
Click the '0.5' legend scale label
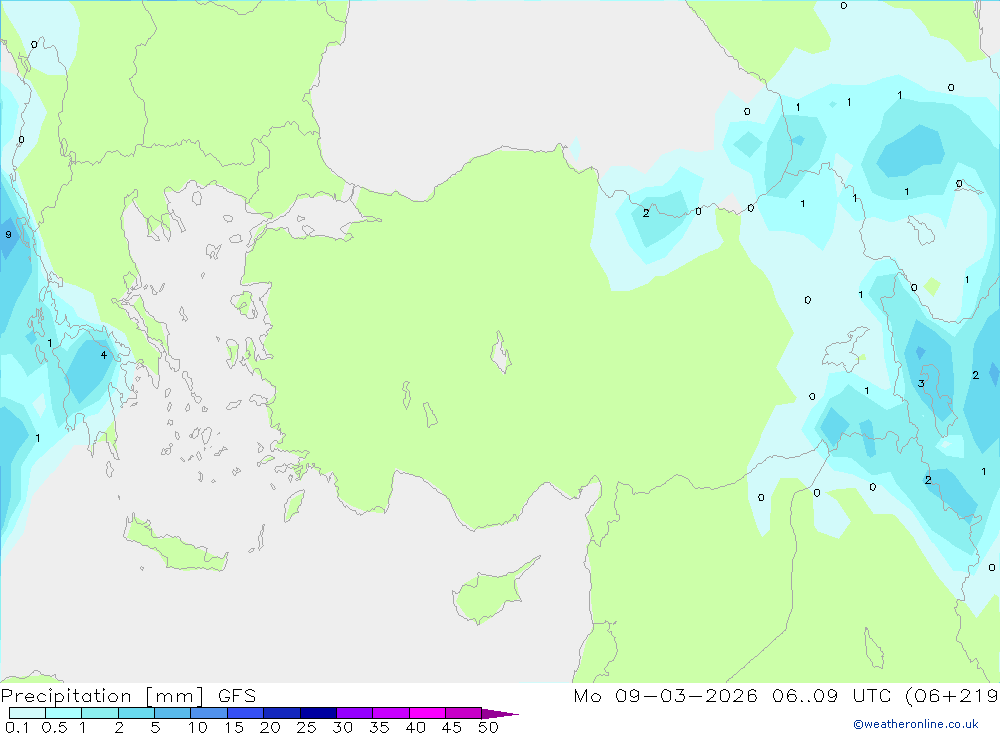pos(54,727)
